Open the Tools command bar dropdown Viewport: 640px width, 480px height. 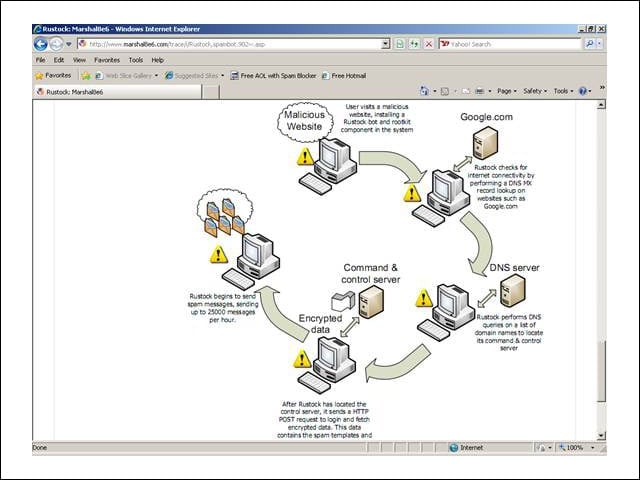(563, 91)
